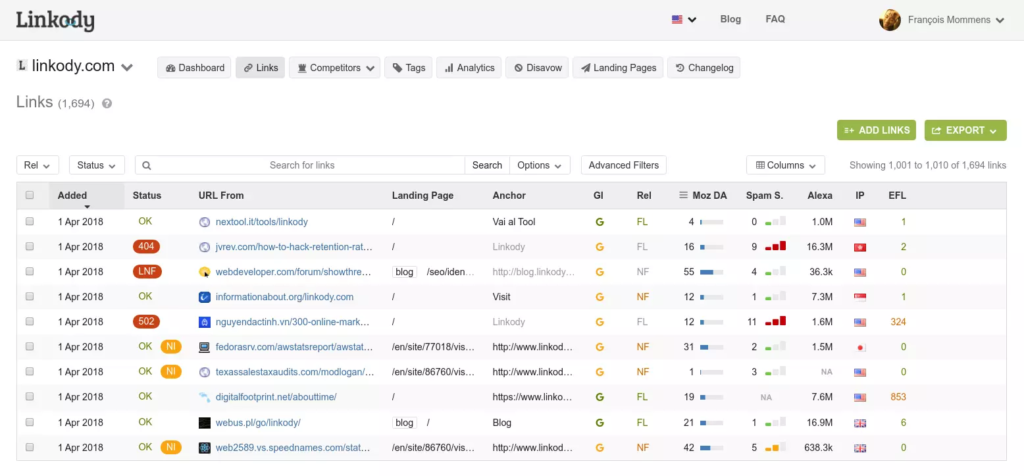Click the 502 status badge for nguyendactinh.vn
1024x476 pixels.
pos(146,322)
